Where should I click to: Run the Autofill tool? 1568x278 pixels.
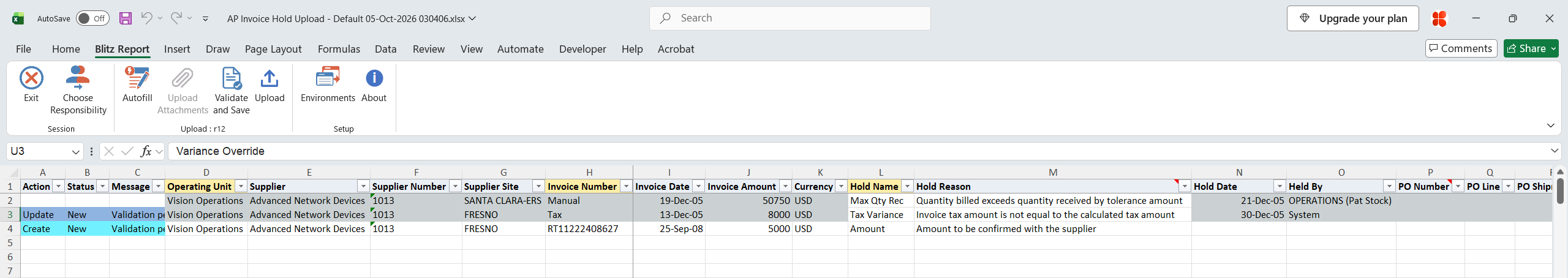[x=137, y=85]
